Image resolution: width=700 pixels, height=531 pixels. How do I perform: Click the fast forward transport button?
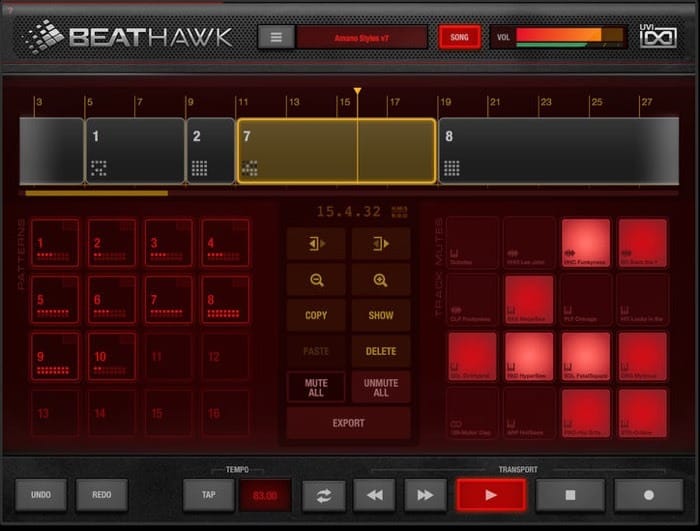(425, 495)
